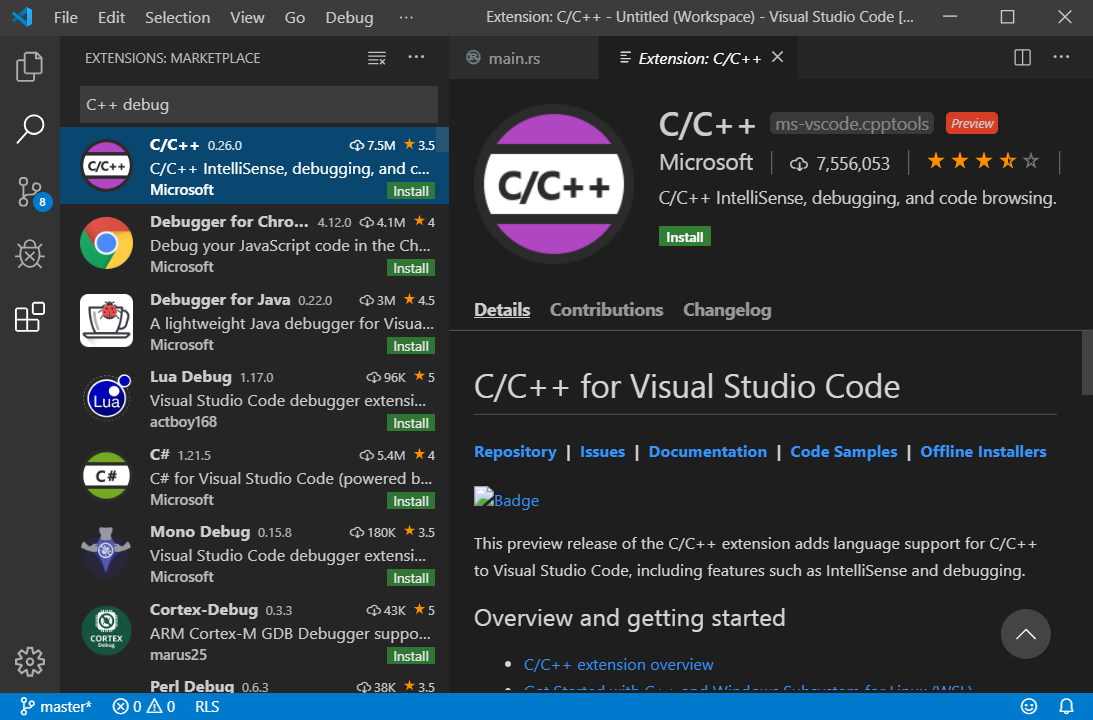Select C# extension icon in list

106,475
